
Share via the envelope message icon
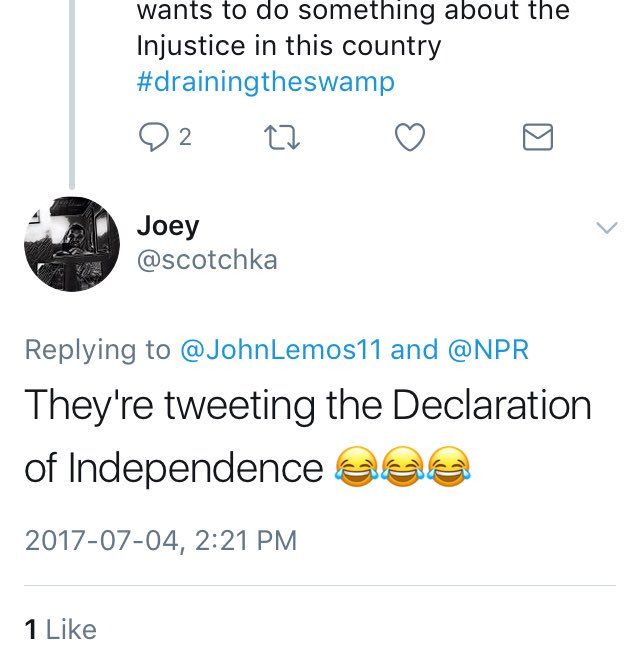pyautogui.click(x=538, y=138)
